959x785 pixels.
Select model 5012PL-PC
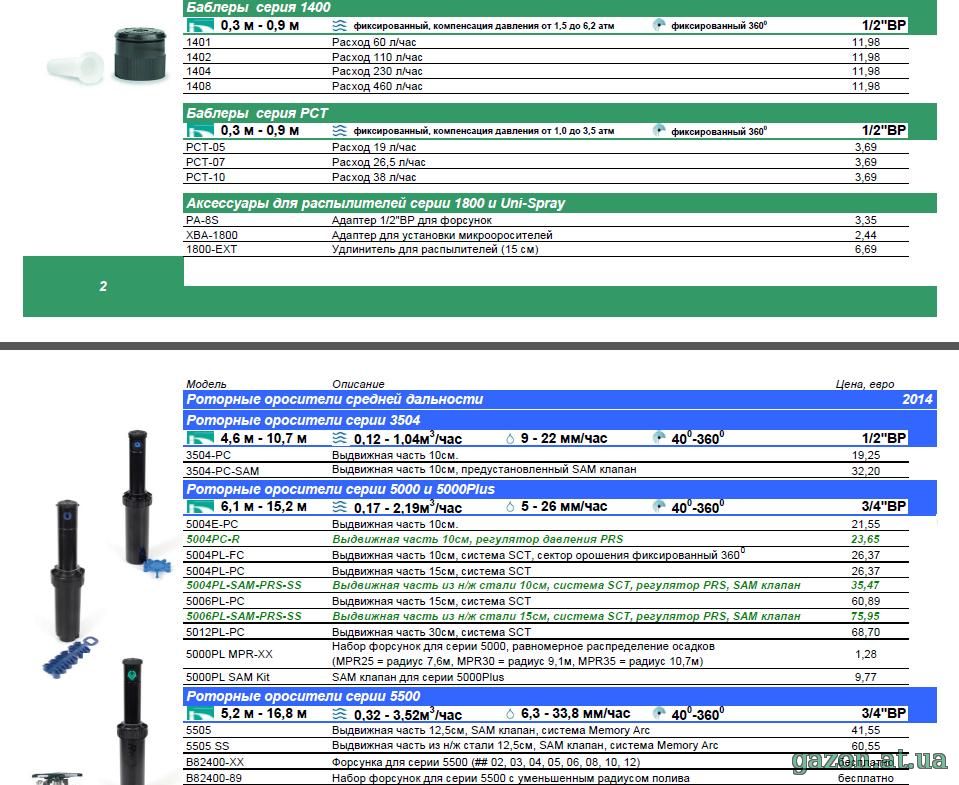[x=215, y=632]
